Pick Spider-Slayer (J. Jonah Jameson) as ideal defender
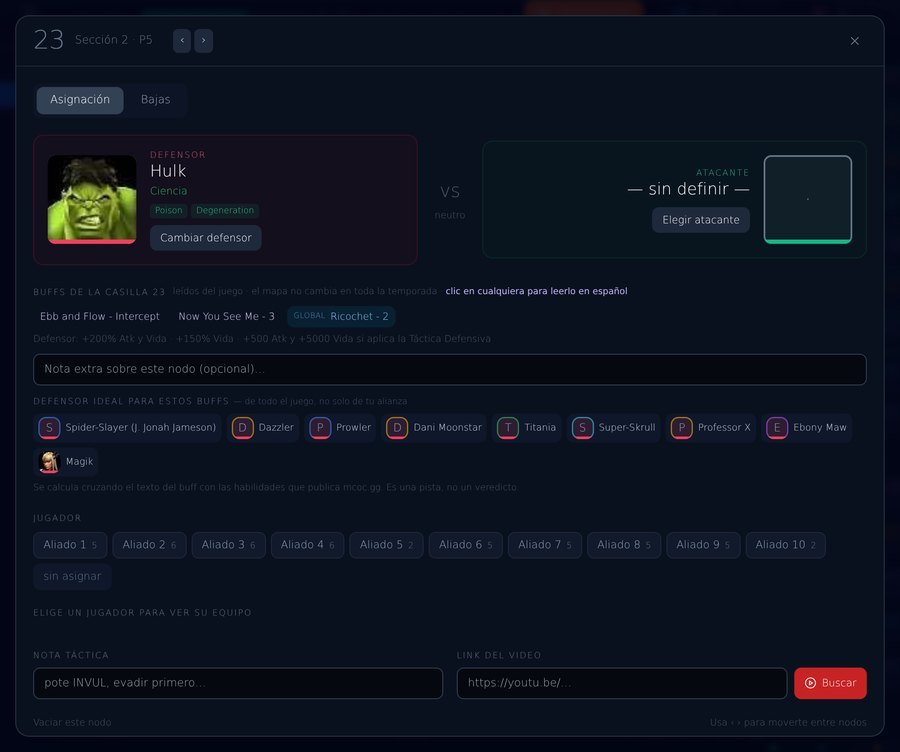Viewport: 900px width, 752px height. [x=127, y=428]
